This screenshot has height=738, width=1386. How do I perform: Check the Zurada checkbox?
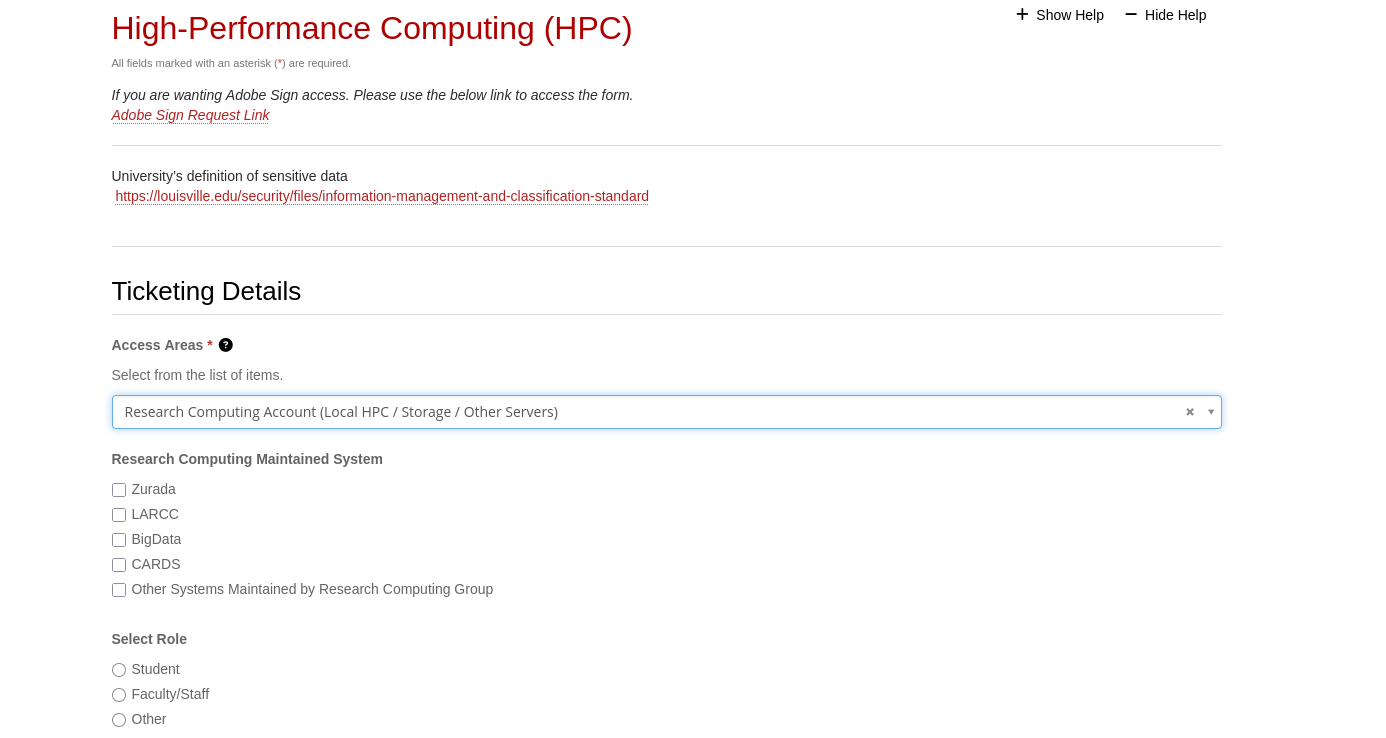[119, 490]
